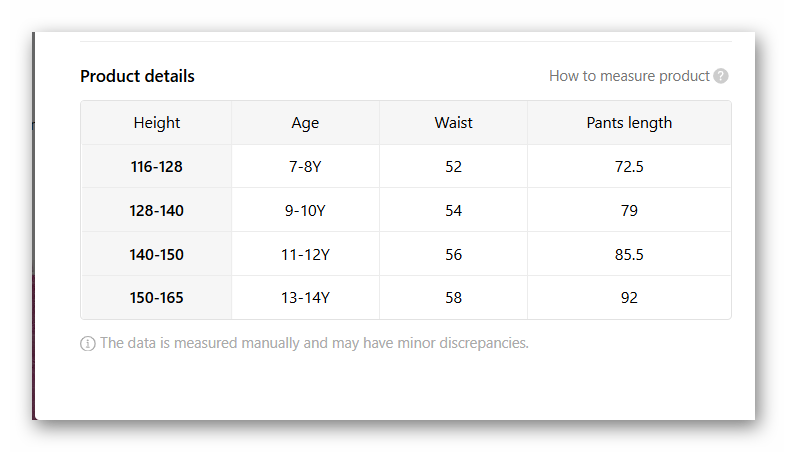Screen dimensions: 787x452
Task: Click the pants length value 85.5
Action: point(629,255)
